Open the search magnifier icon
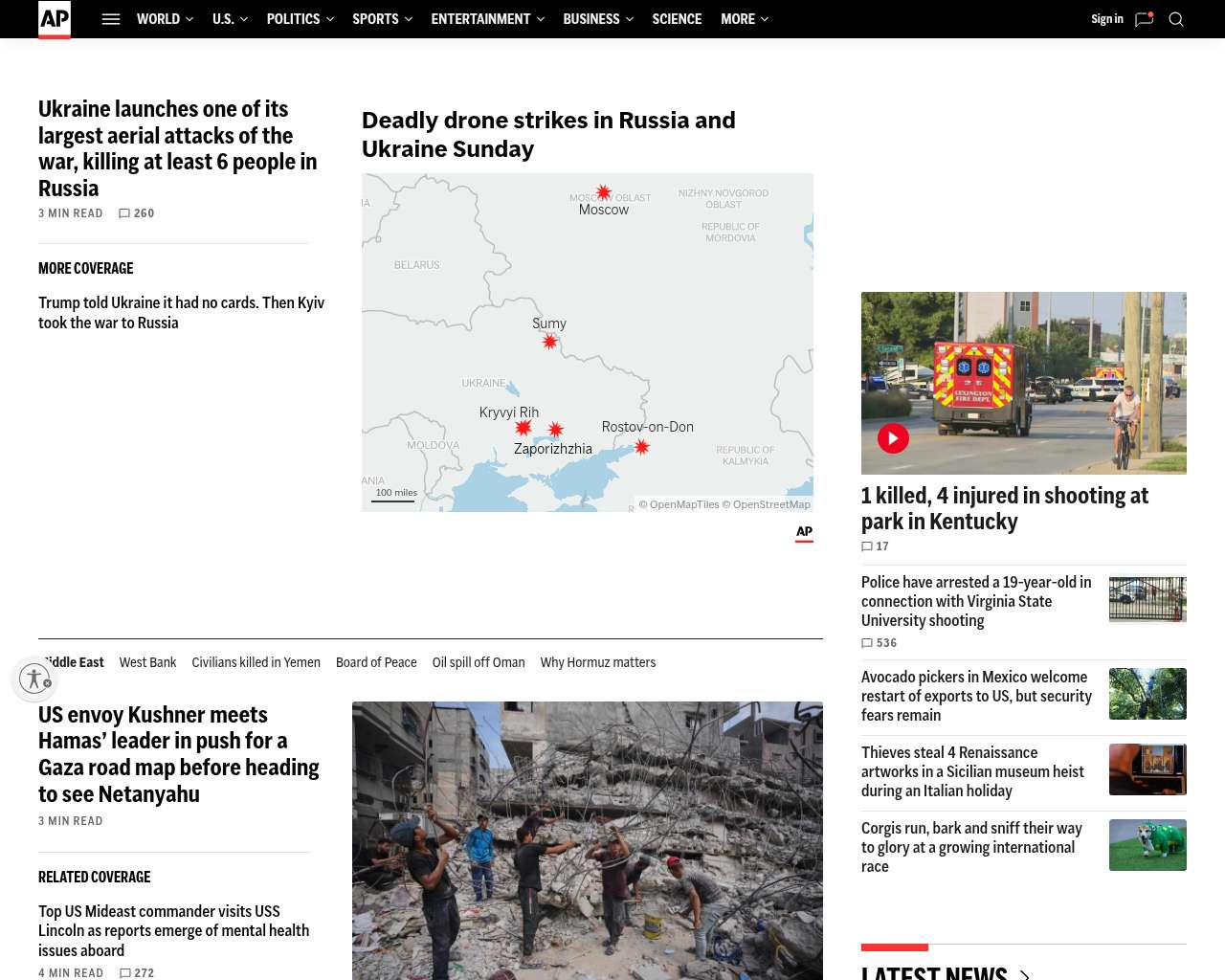Image resolution: width=1225 pixels, height=980 pixels. click(x=1176, y=19)
